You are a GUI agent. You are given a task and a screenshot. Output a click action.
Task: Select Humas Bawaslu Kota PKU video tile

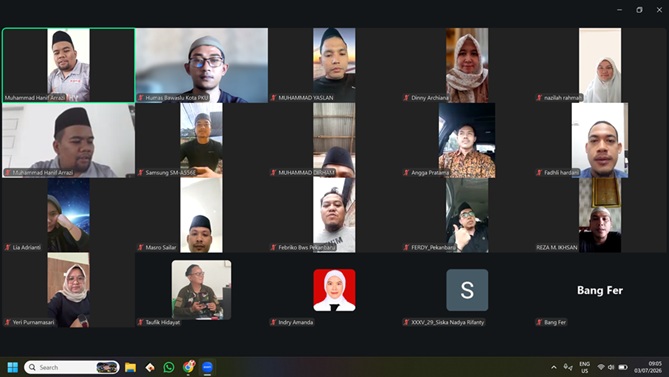[202, 65]
